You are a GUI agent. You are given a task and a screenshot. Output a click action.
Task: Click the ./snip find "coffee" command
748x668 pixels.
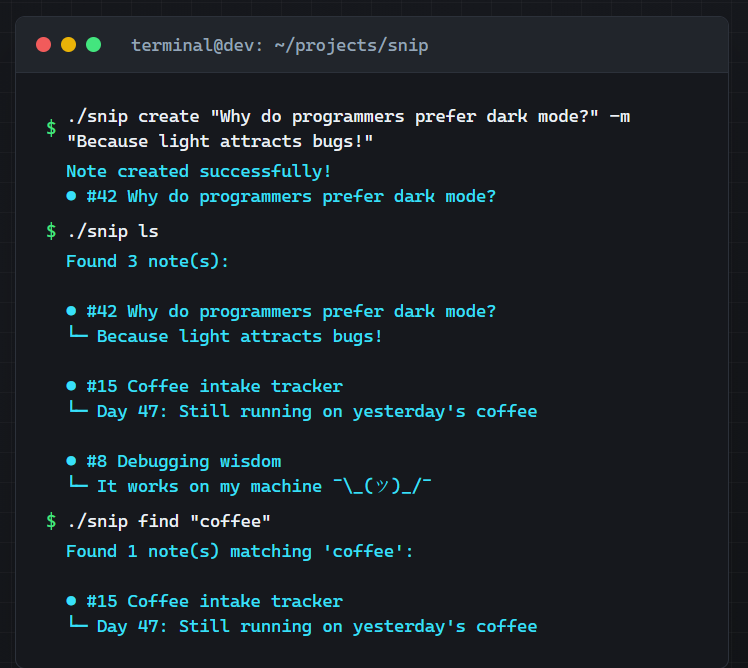click(169, 521)
